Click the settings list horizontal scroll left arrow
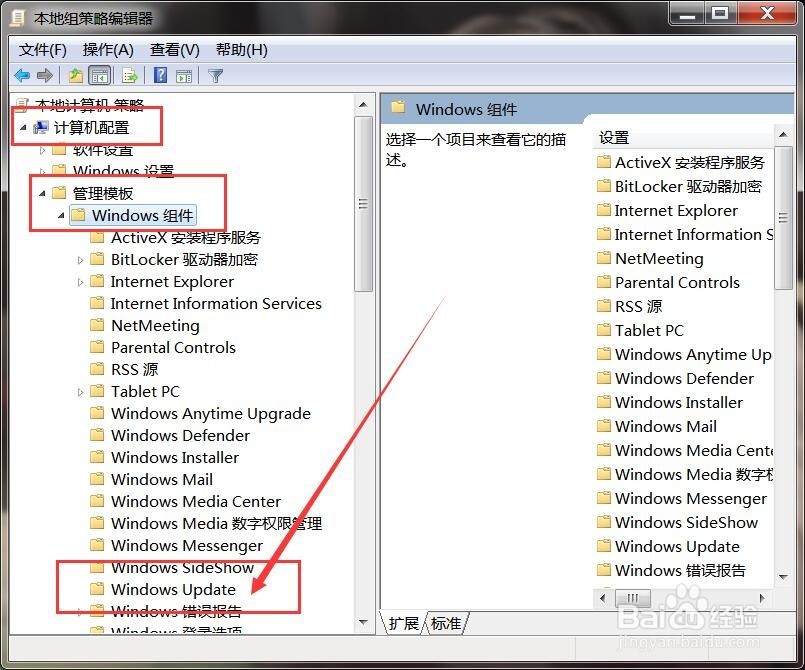The height and width of the screenshot is (670, 805). click(x=603, y=598)
